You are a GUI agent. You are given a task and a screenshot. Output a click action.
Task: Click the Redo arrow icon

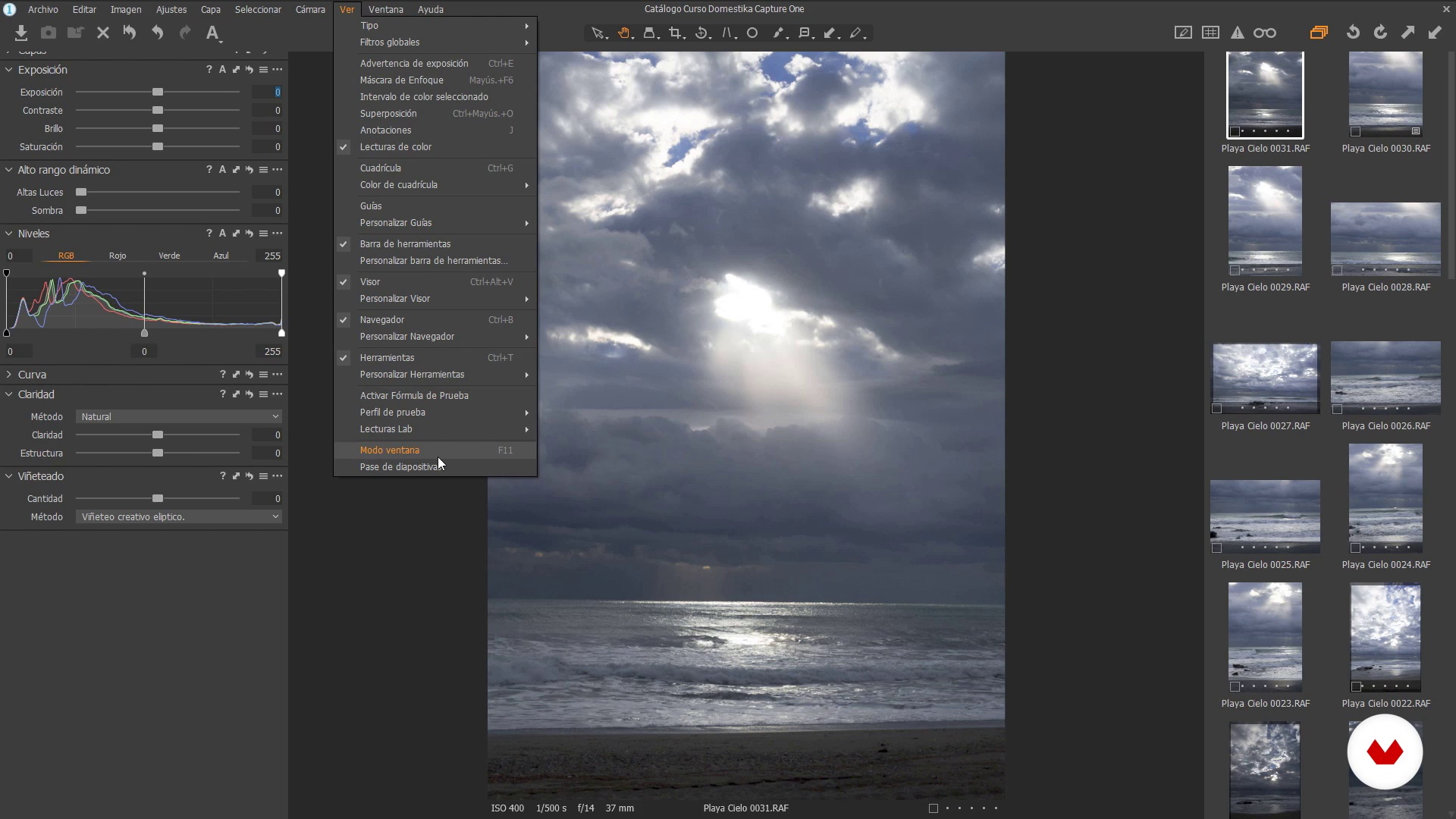coord(185,33)
